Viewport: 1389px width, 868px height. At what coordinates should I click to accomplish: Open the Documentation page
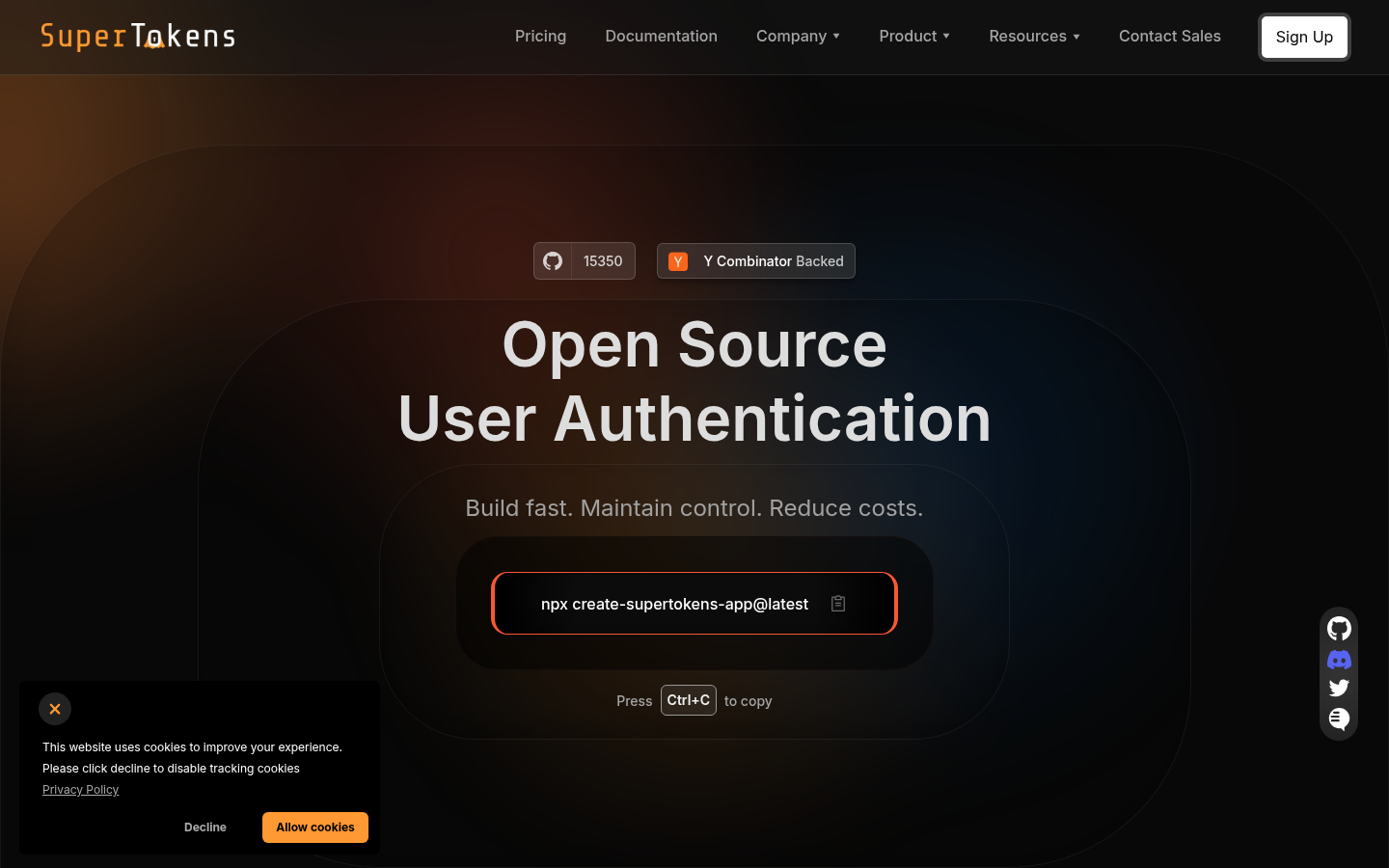[x=661, y=37]
